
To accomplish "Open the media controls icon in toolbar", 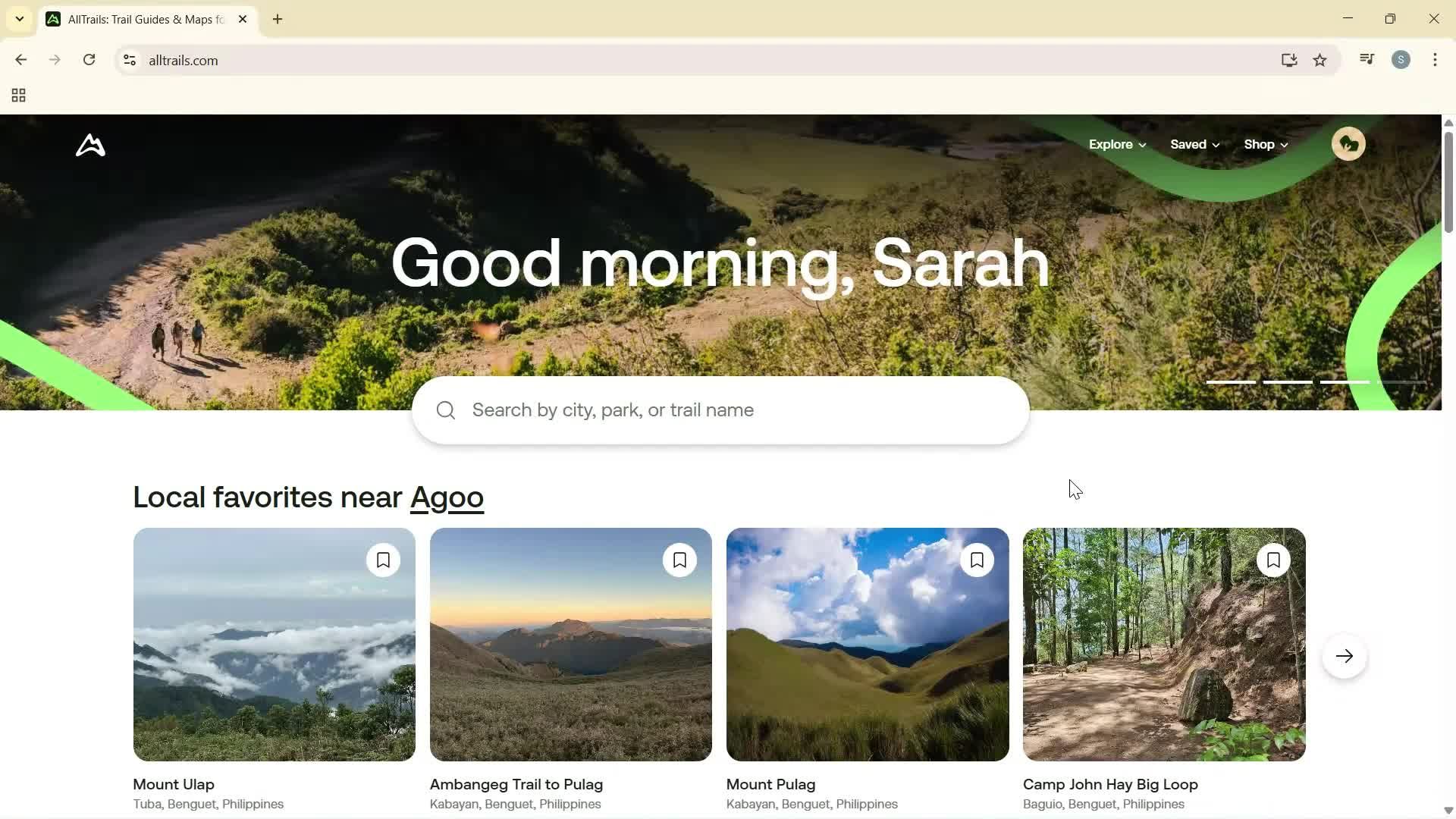I will tap(1366, 59).
